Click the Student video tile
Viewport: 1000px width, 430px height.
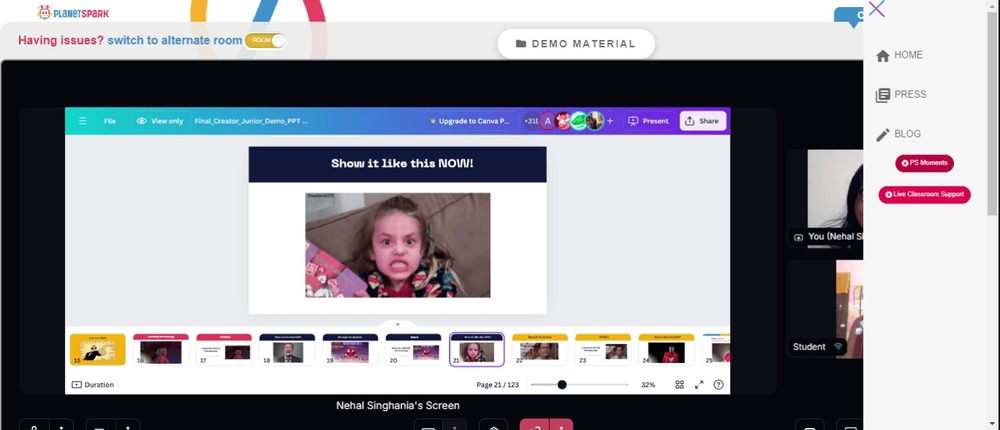825,309
